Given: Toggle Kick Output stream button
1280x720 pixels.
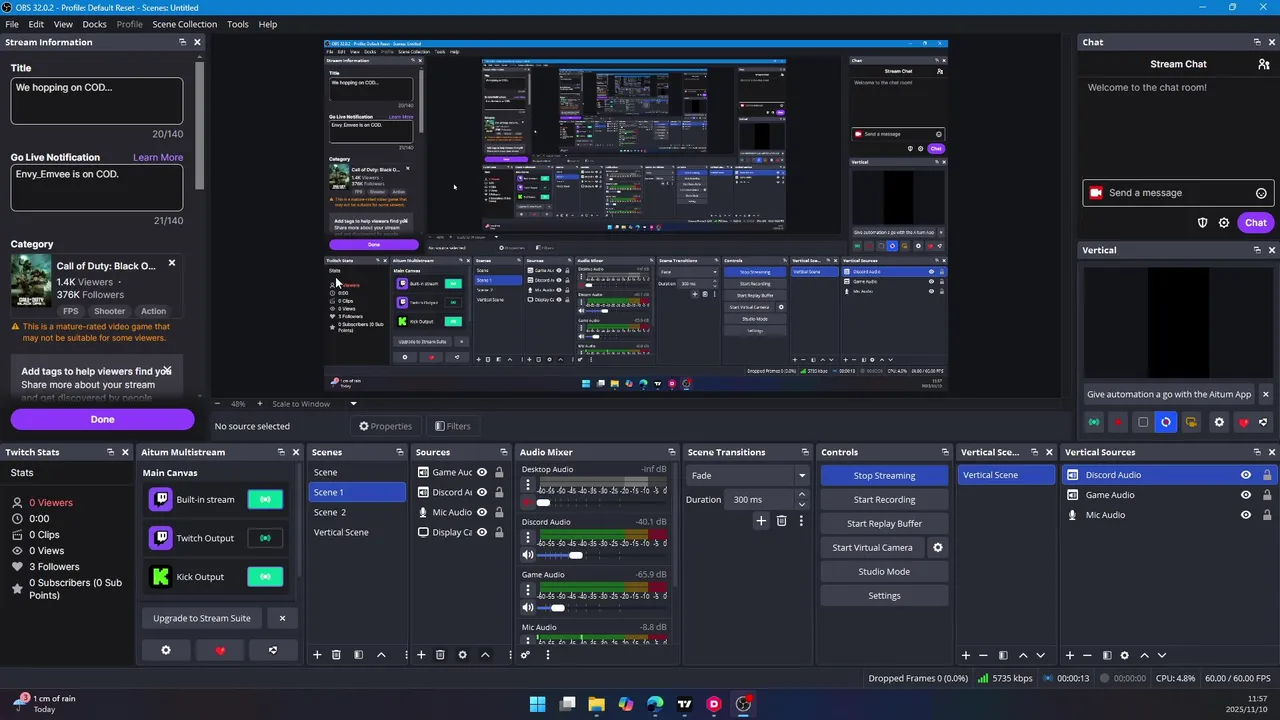Looking at the screenshot, I should [265, 577].
